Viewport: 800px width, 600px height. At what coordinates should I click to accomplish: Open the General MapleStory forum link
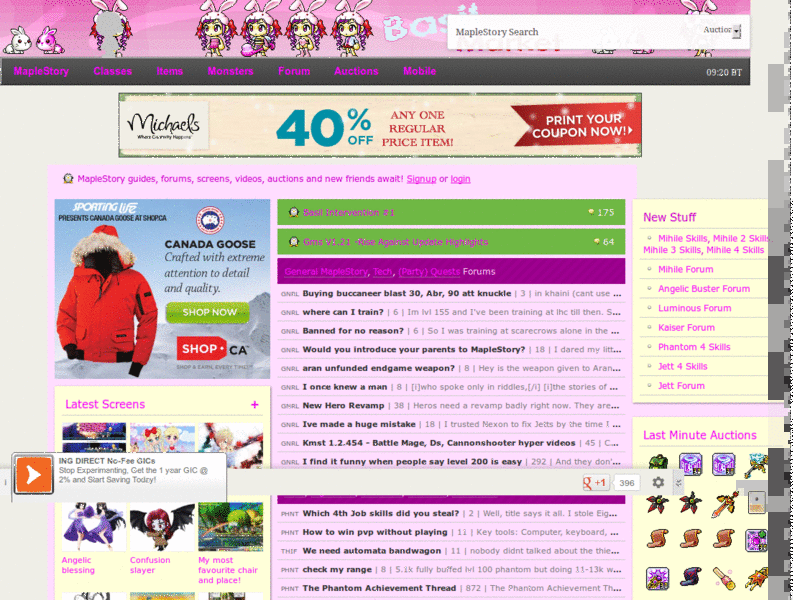[x=326, y=271]
